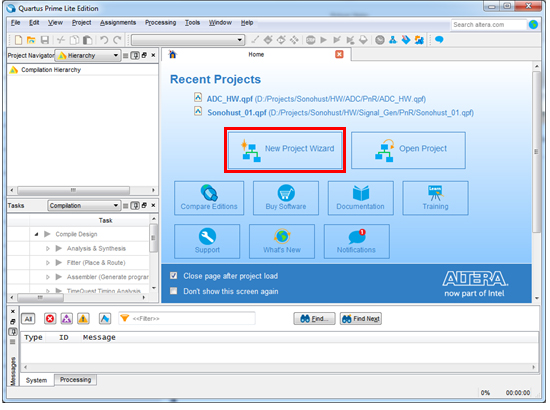The width and height of the screenshot is (550, 410).
Task: Open the Project menu
Action: point(81,22)
